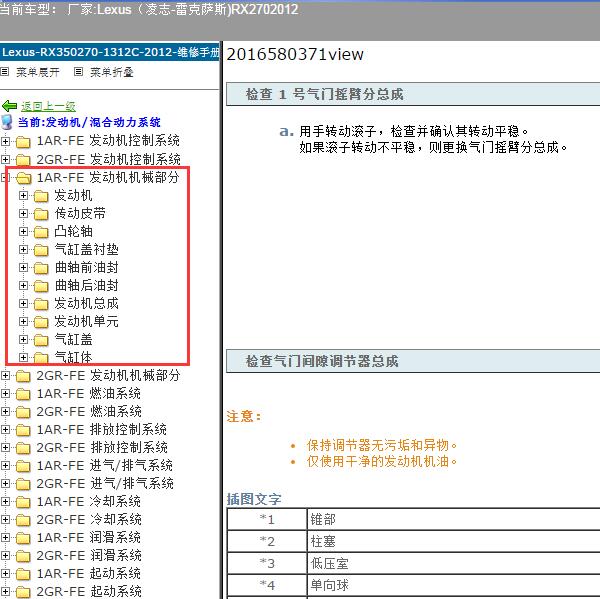
Task: Click folder icon of 1AR-FE 起动系统
Action: (23, 574)
